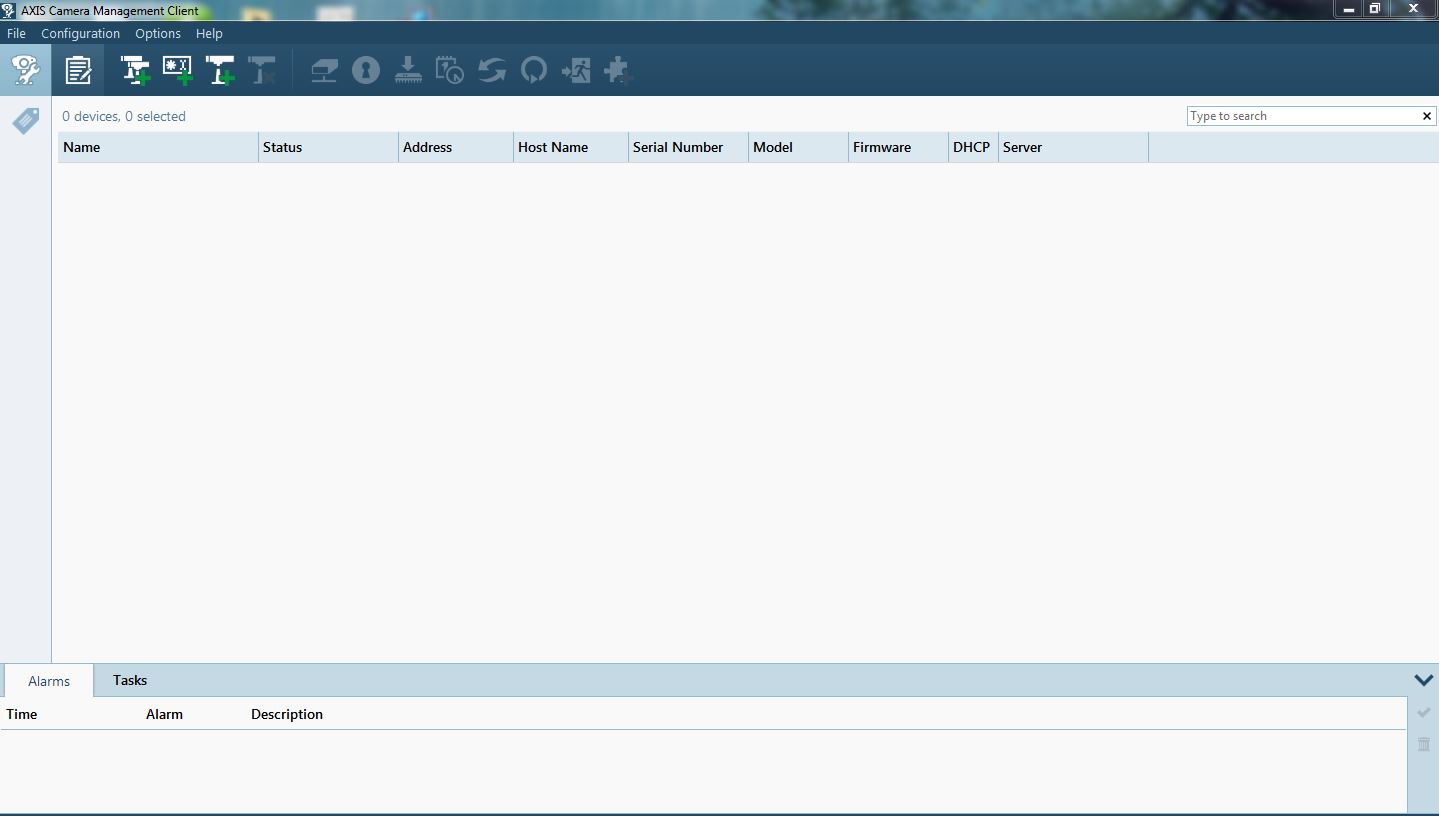
Task: Sort devices by the Model column
Action: click(x=798, y=147)
